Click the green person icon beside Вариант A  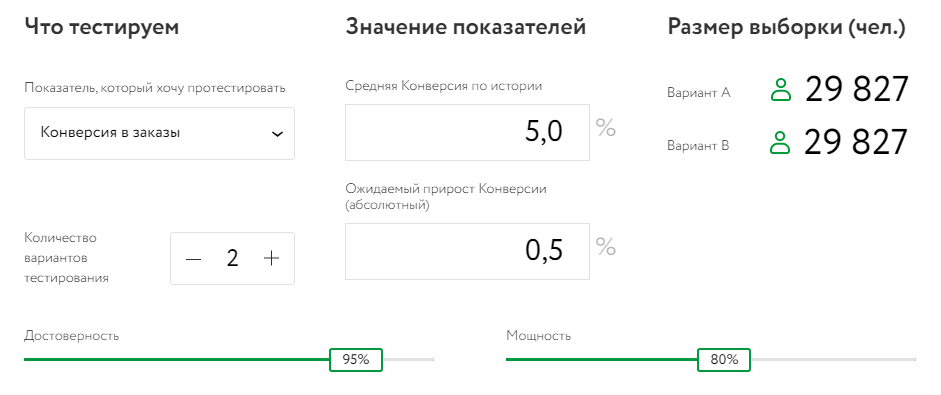(781, 90)
